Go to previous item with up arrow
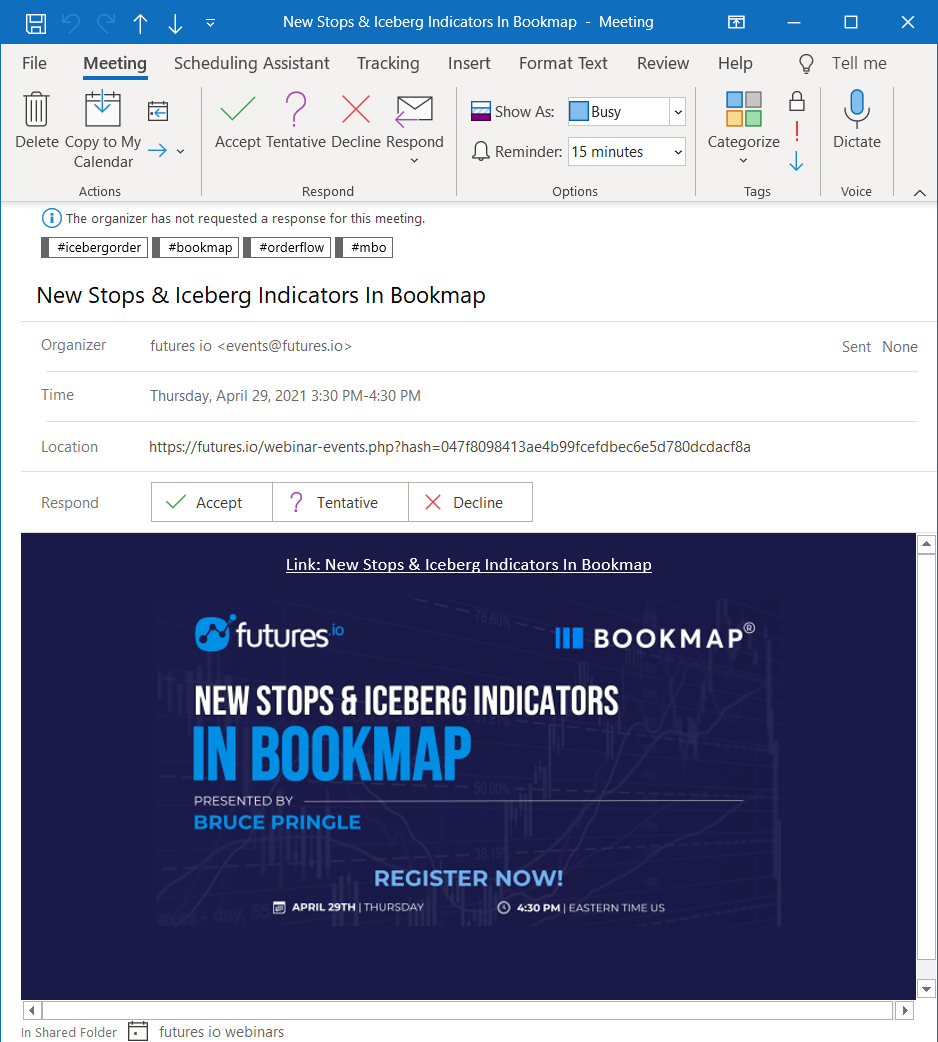This screenshot has width=938, height=1042. pyautogui.click(x=140, y=23)
